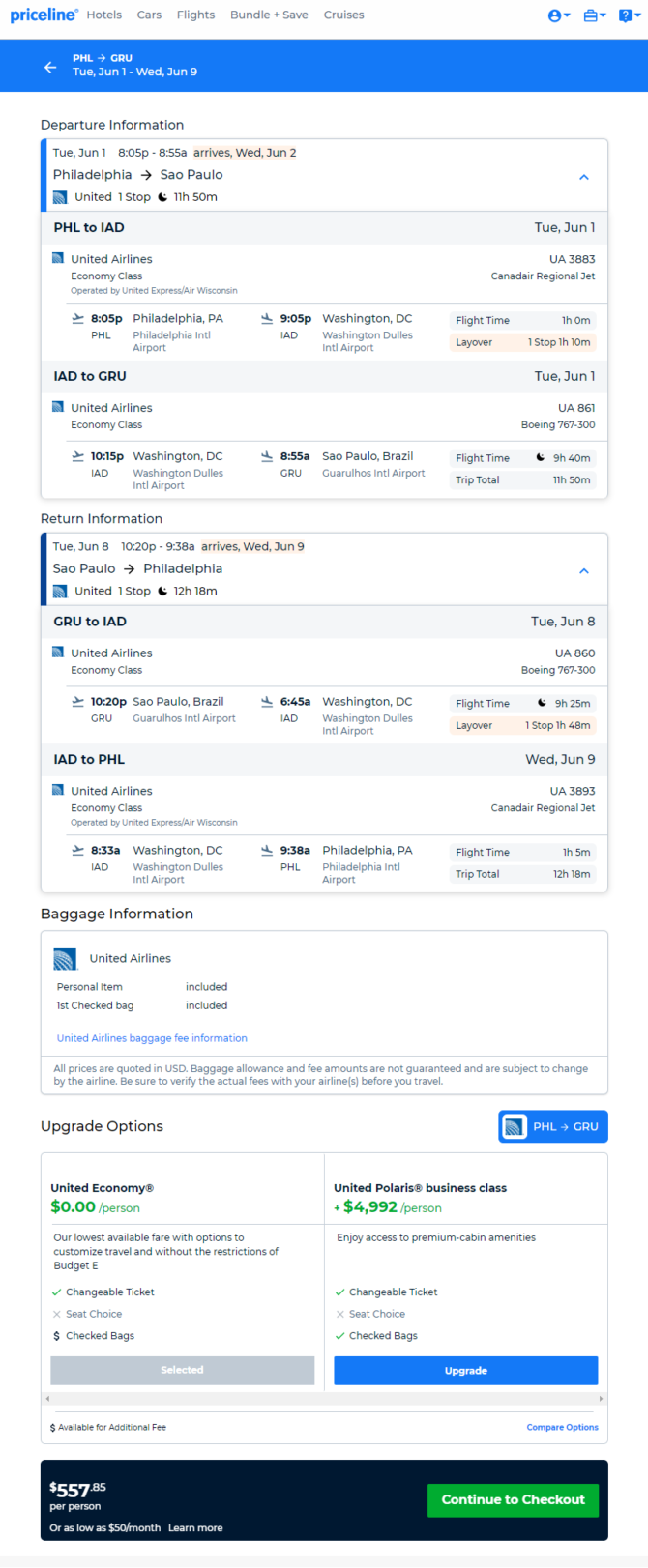Click the United logo beside return 1 Stop
The image size is (648, 1568).
point(60,592)
